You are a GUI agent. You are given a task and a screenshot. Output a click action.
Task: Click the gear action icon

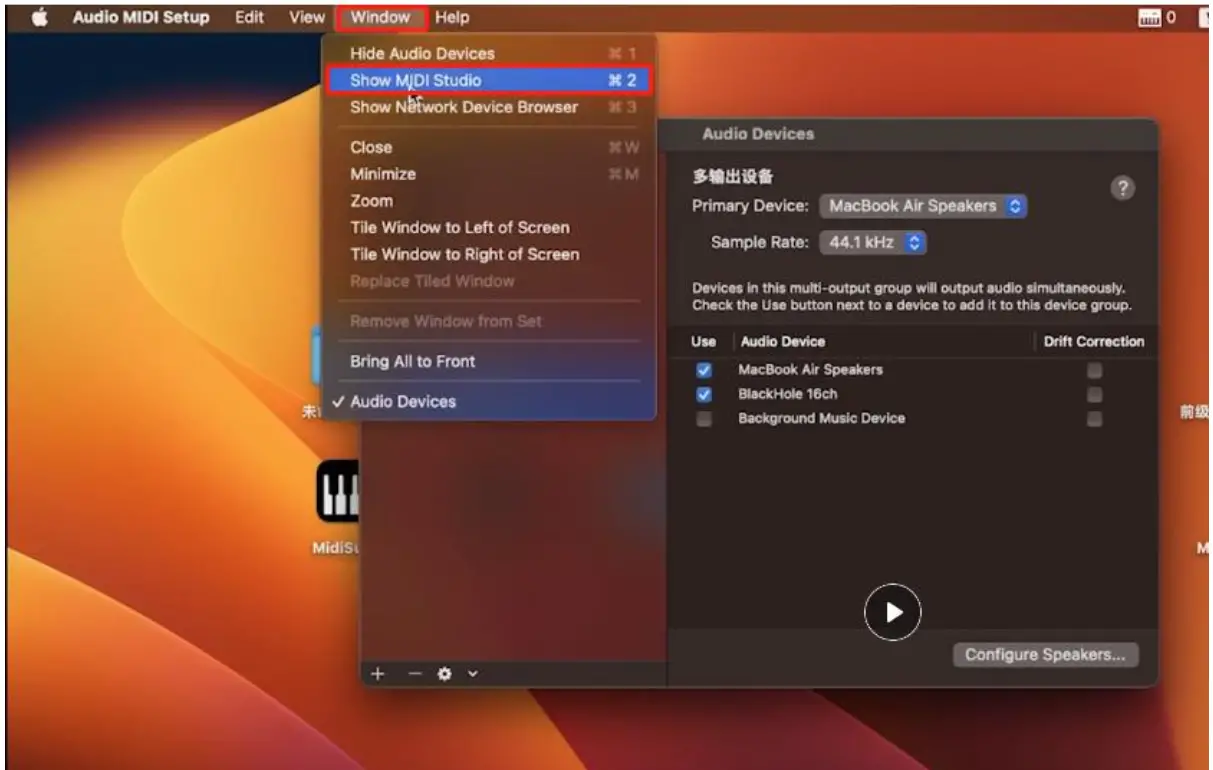point(445,674)
